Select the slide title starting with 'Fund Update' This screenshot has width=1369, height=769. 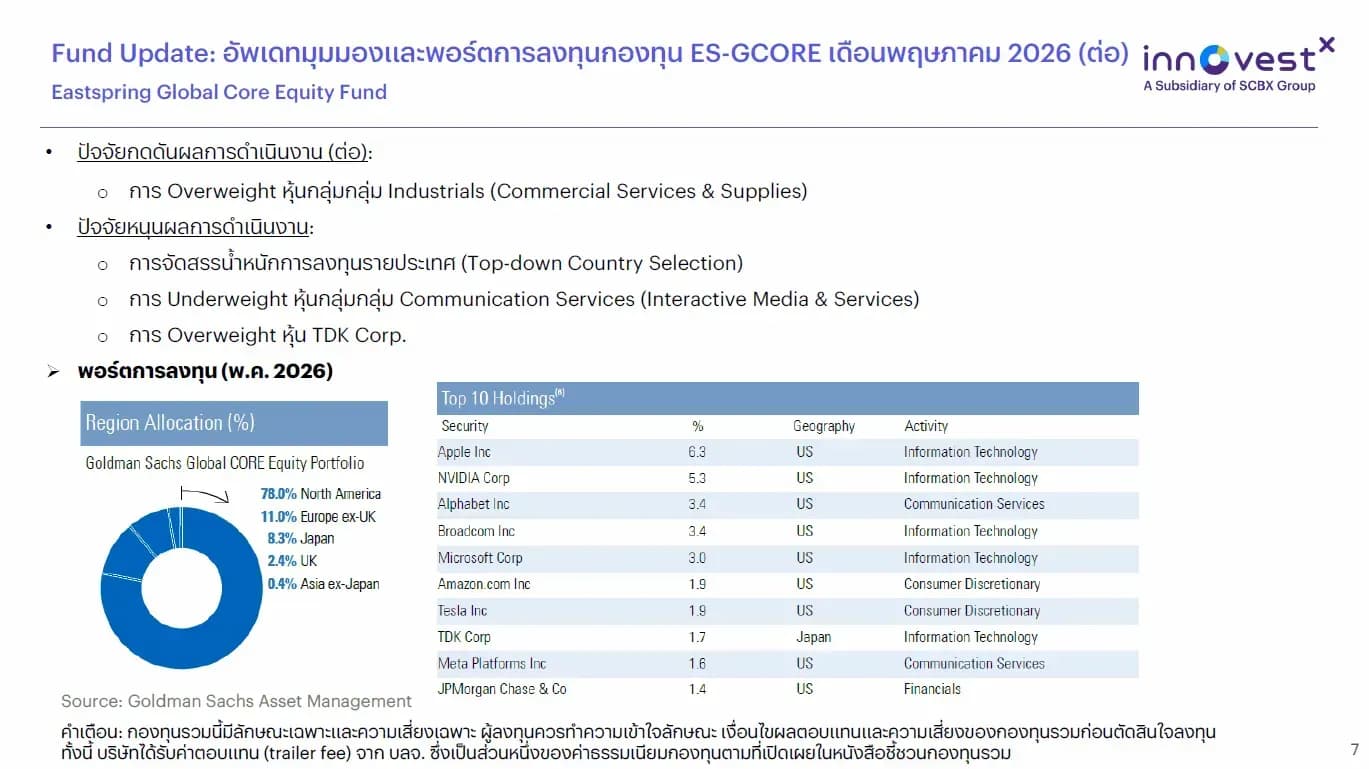coord(590,53)
